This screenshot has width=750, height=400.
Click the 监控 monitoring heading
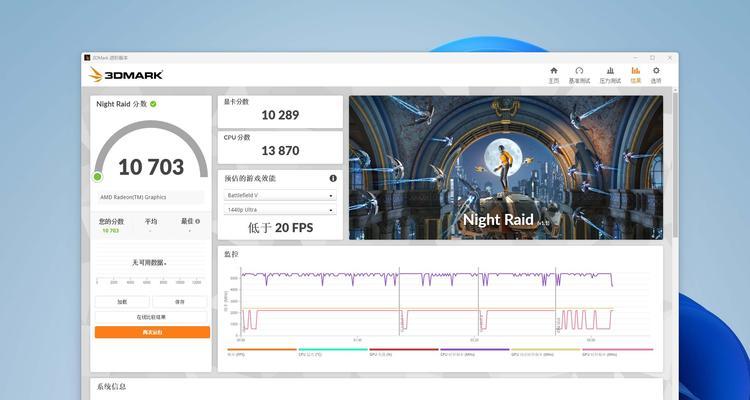(231, 255)
